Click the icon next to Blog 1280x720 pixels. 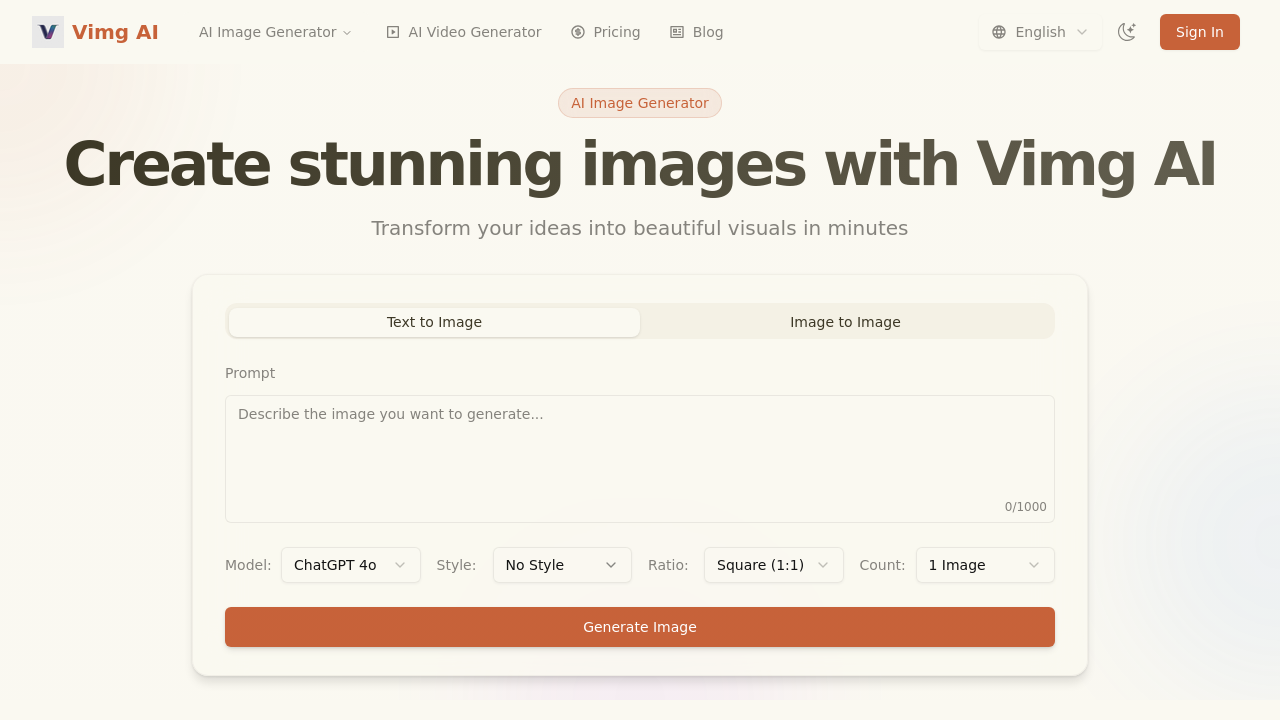[x=675, y=31]
